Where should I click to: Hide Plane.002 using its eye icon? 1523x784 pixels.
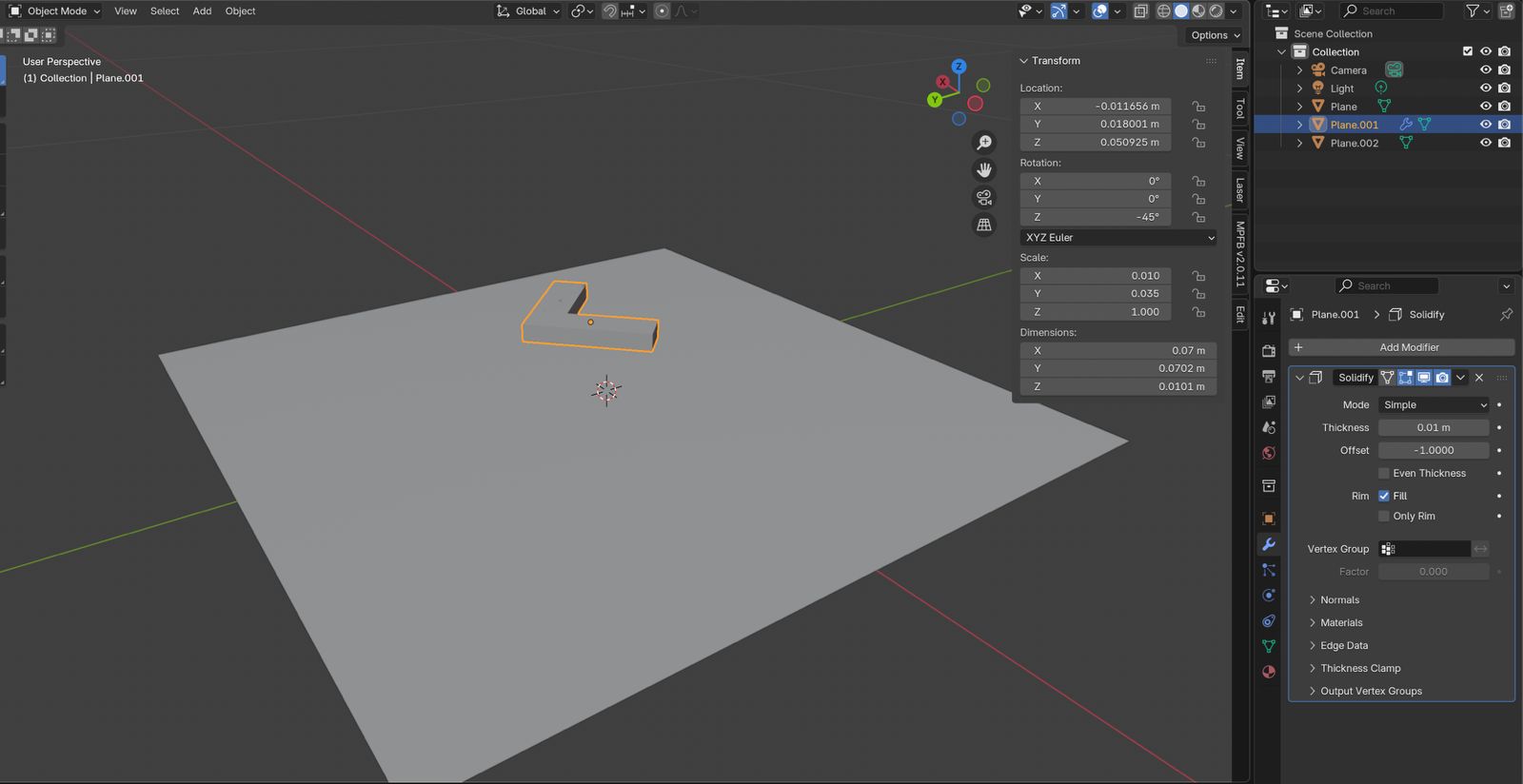1485,143
